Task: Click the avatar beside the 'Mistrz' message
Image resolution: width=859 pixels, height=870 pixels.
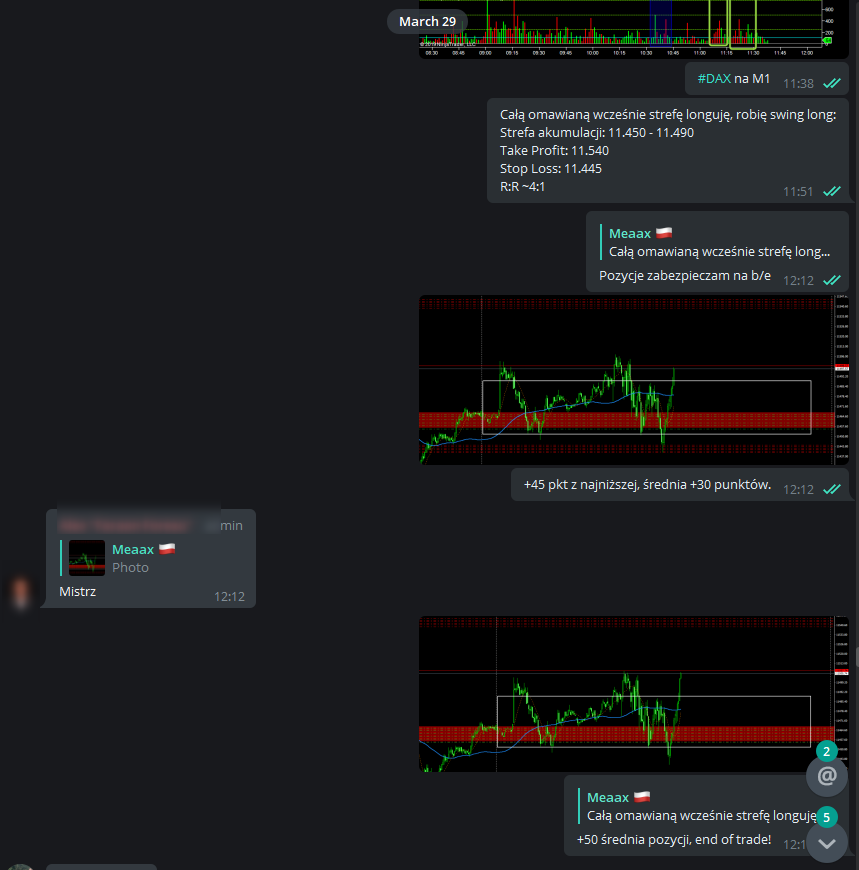Action: point(20,592)
